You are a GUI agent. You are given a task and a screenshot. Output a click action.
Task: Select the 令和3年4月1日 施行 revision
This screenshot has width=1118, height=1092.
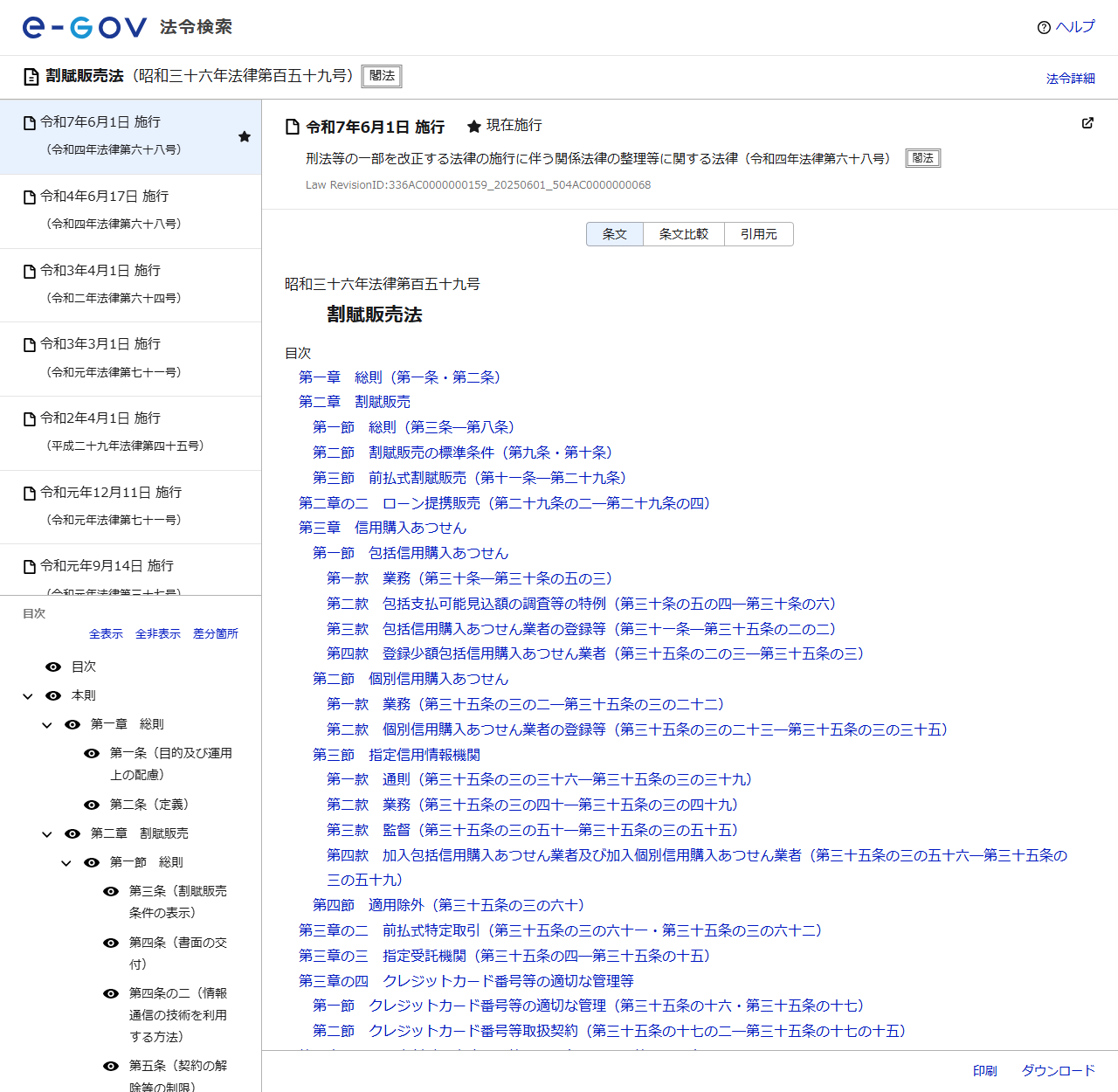point(131,285)
